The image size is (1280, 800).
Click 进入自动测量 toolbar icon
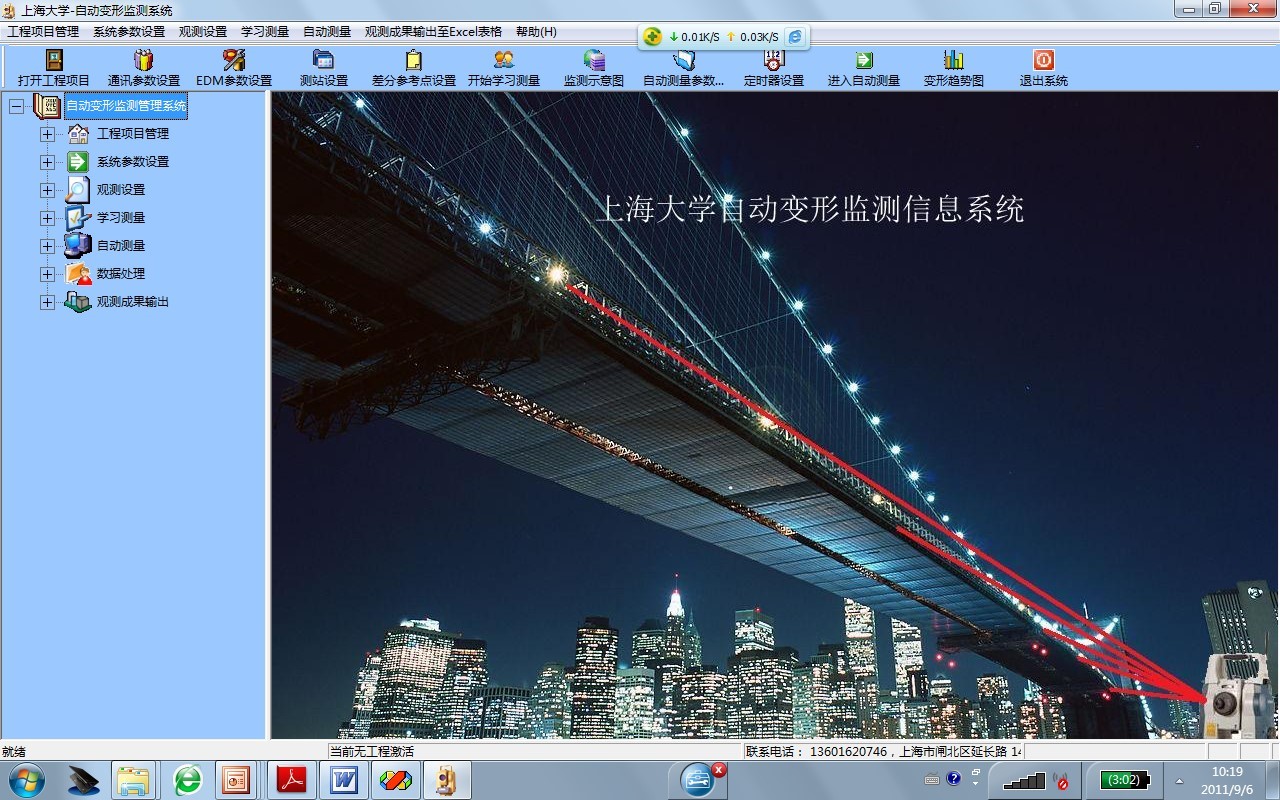pos(864,61)
